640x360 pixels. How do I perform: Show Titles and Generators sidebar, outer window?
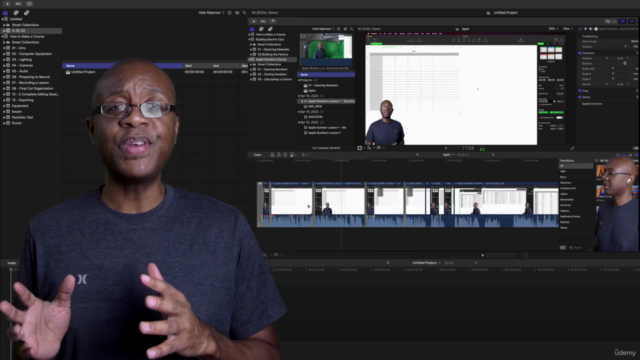tap(27, 13)
